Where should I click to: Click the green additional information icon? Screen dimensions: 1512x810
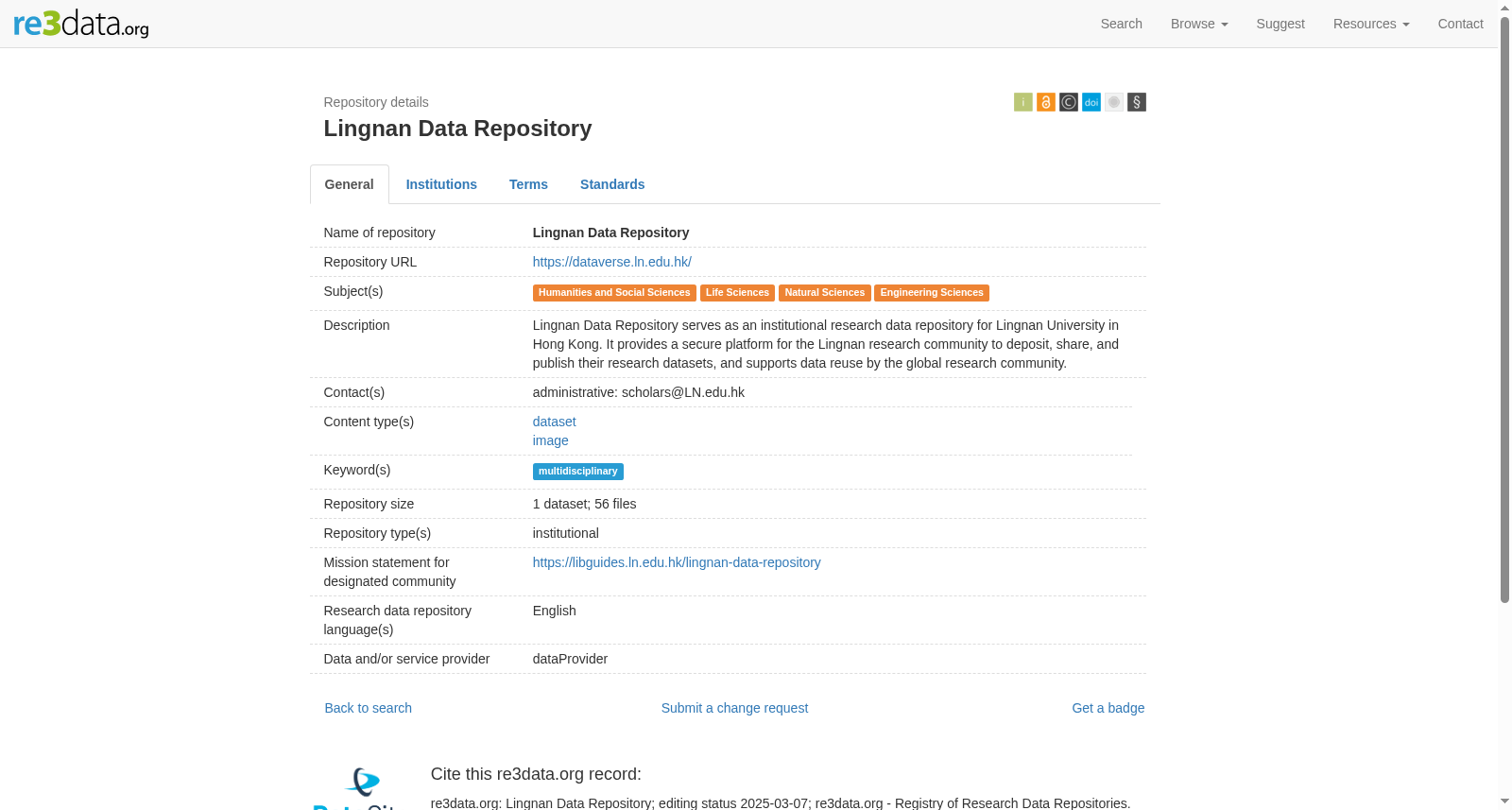[1023, 102]
